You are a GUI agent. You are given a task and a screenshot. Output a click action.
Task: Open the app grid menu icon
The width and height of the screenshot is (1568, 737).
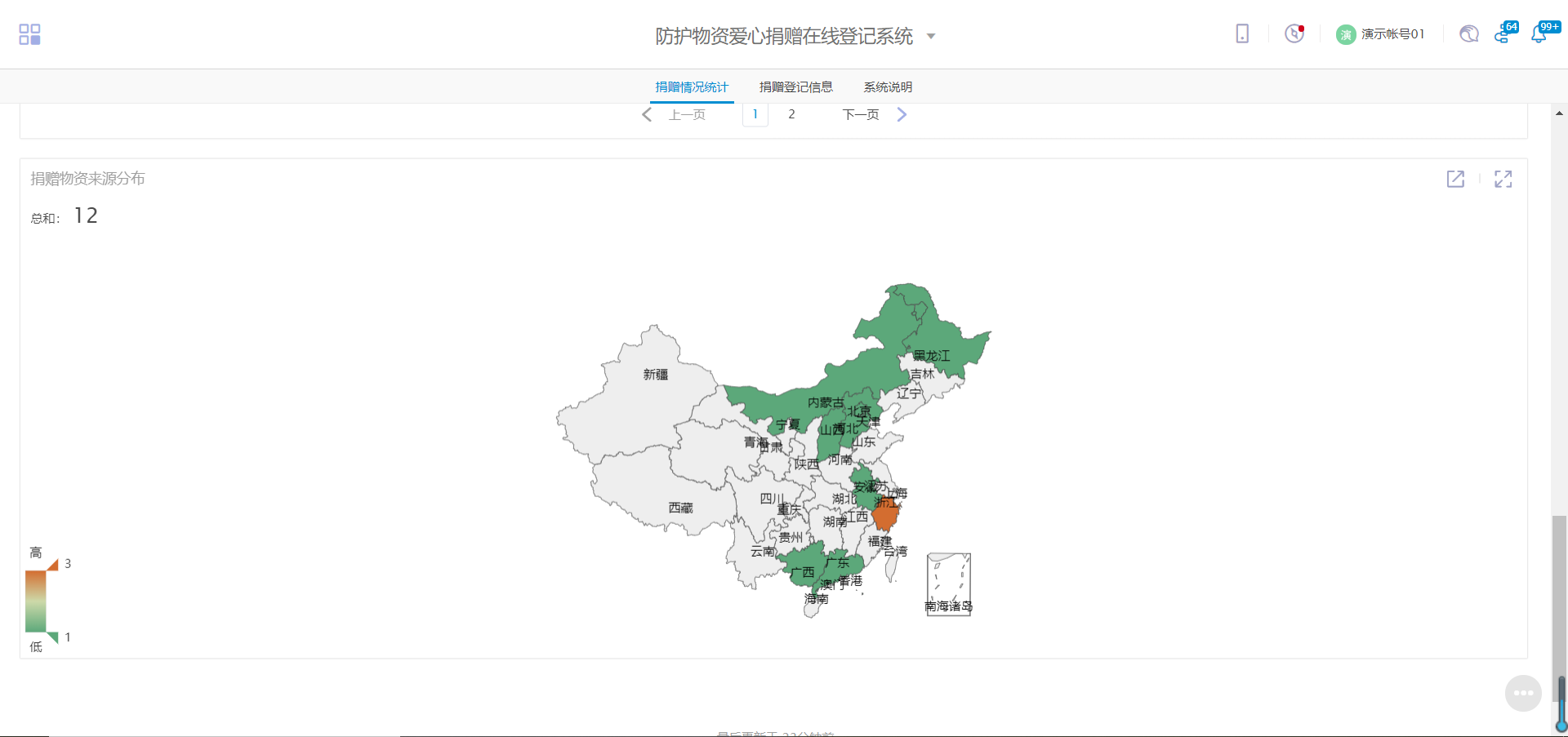point(29,34)
